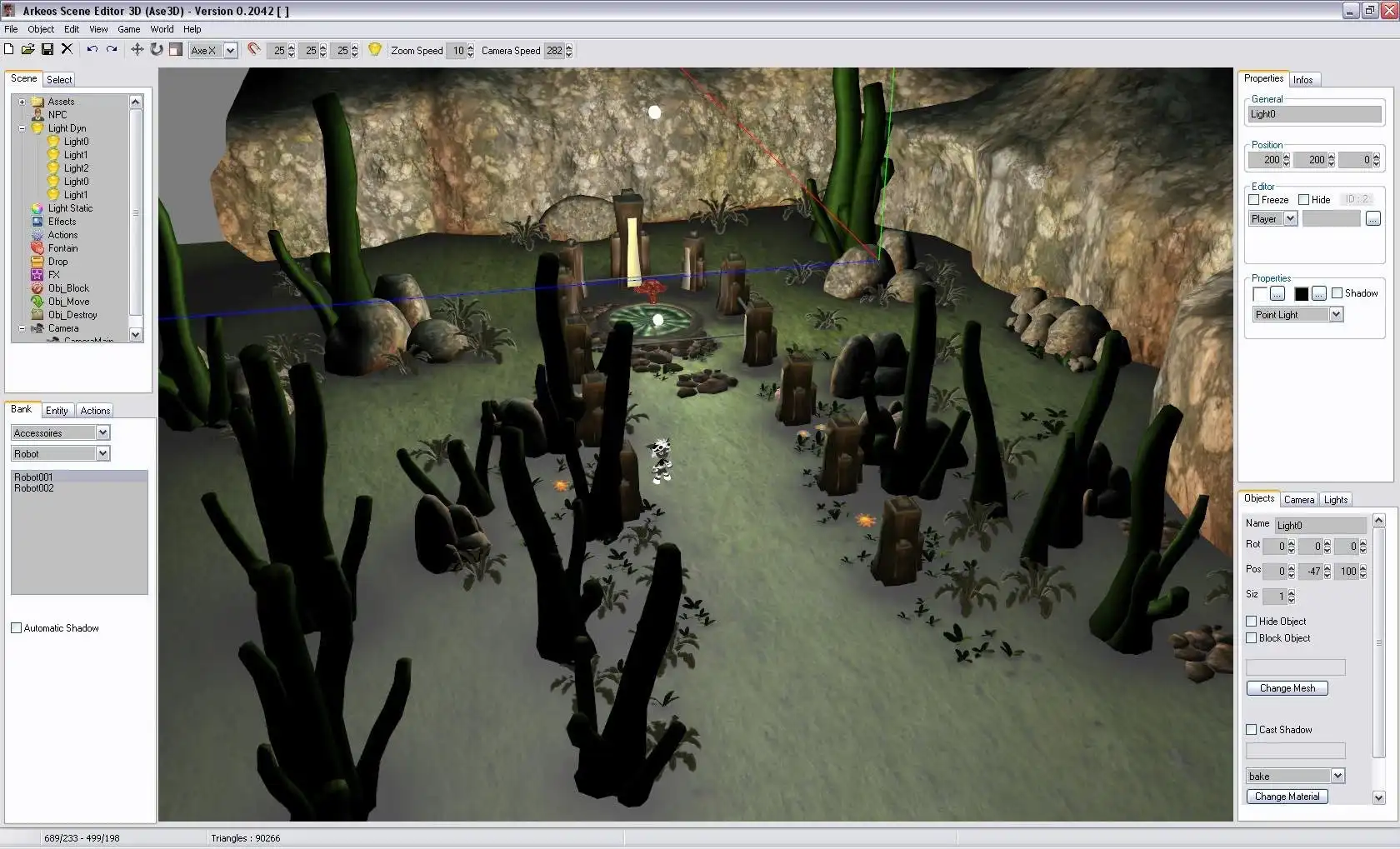The width and height of the screenshot is (1400, 849).
Task: Click the Light Static color wheel icon
Action: 37,208
